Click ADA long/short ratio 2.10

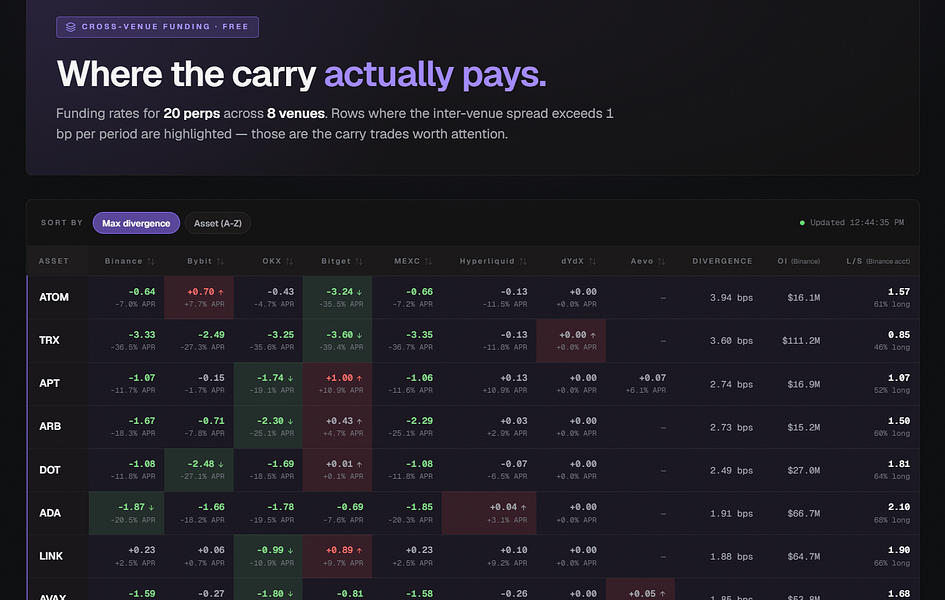tap(899, 507)
